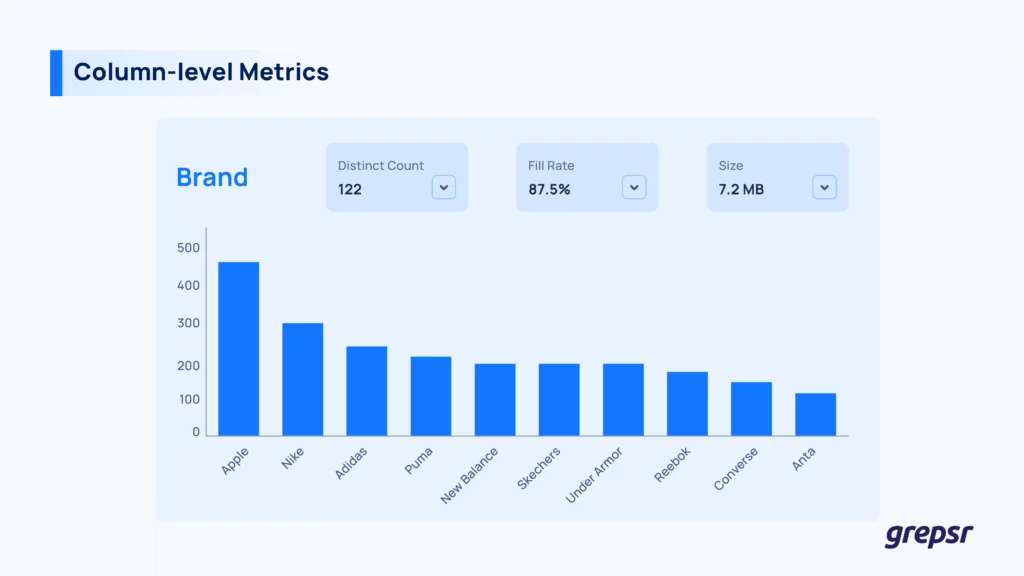Screen dimensions: 1024x576
Task: Select the Puma bar in chart
Action: [x=430, y=396]
